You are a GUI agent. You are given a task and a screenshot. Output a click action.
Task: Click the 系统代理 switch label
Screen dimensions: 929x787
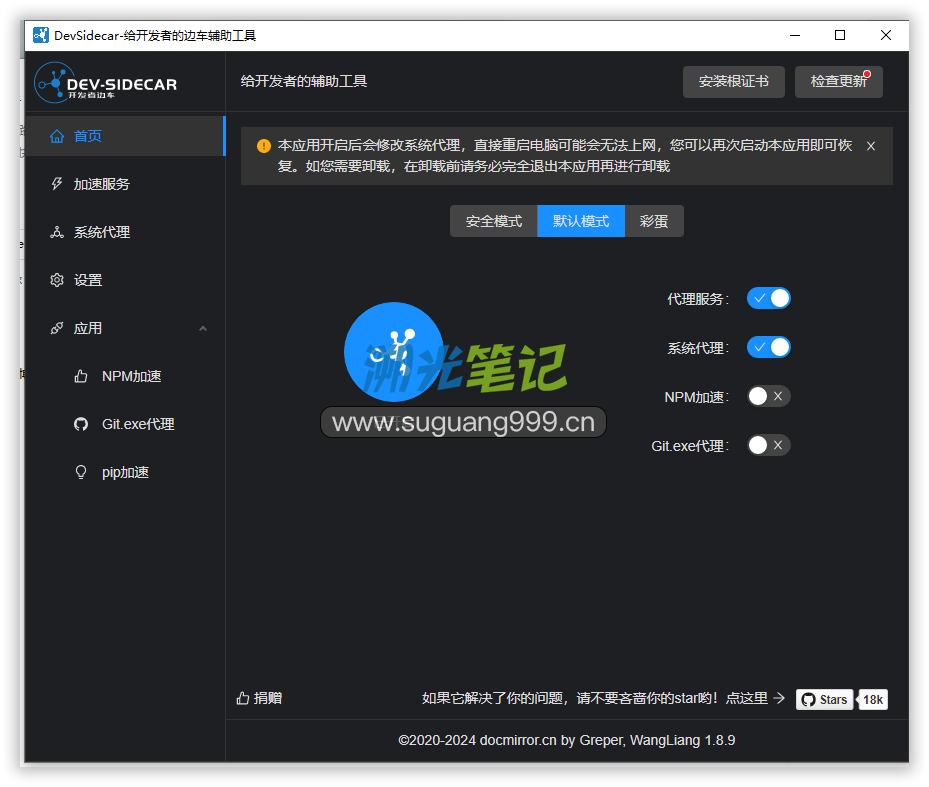(698, 348)
